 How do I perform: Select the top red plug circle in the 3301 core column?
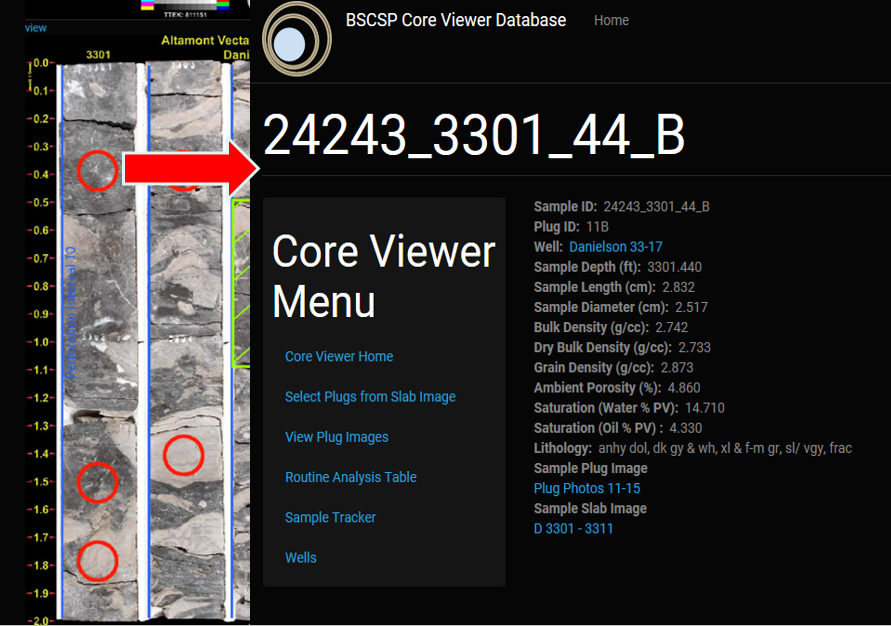coord(97,170)
